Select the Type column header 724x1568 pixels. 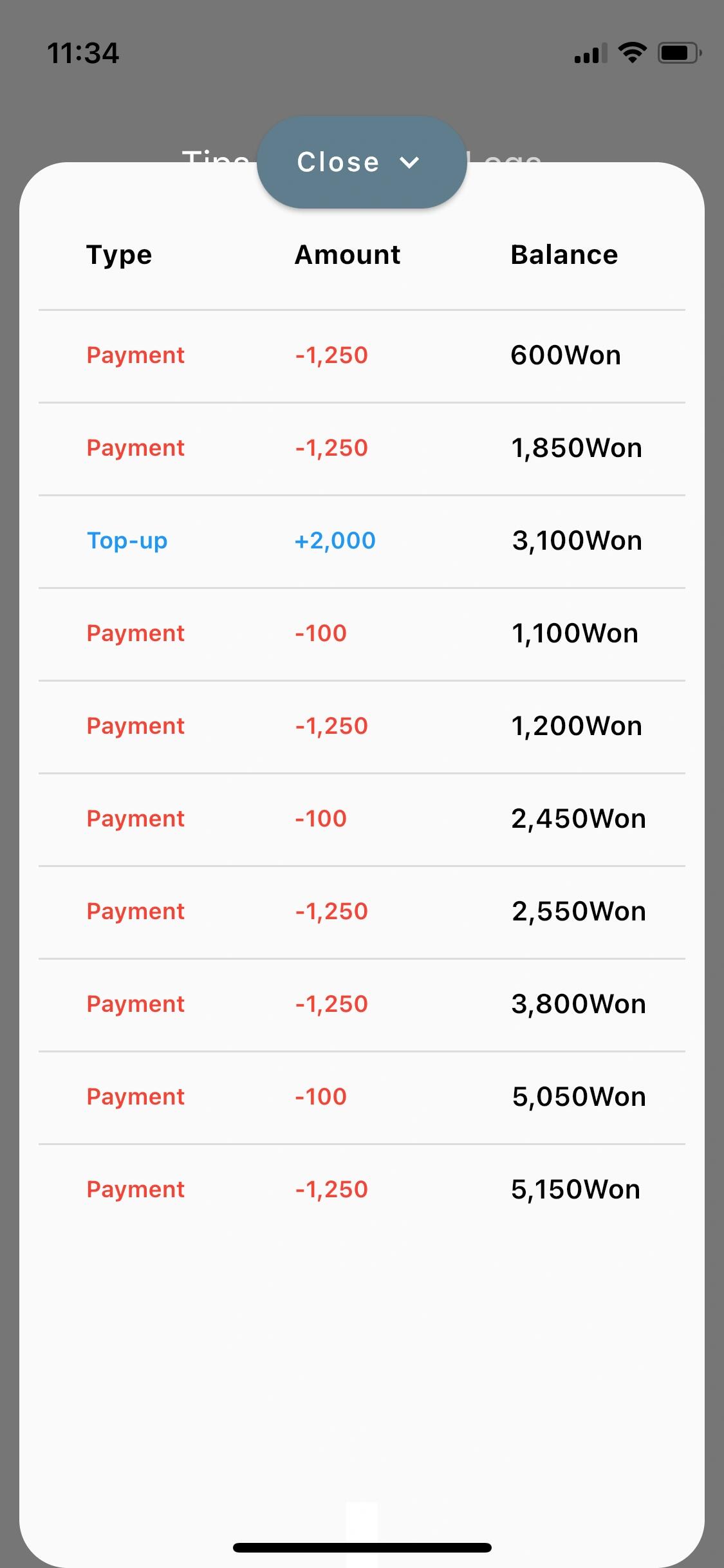pos(119,255)
